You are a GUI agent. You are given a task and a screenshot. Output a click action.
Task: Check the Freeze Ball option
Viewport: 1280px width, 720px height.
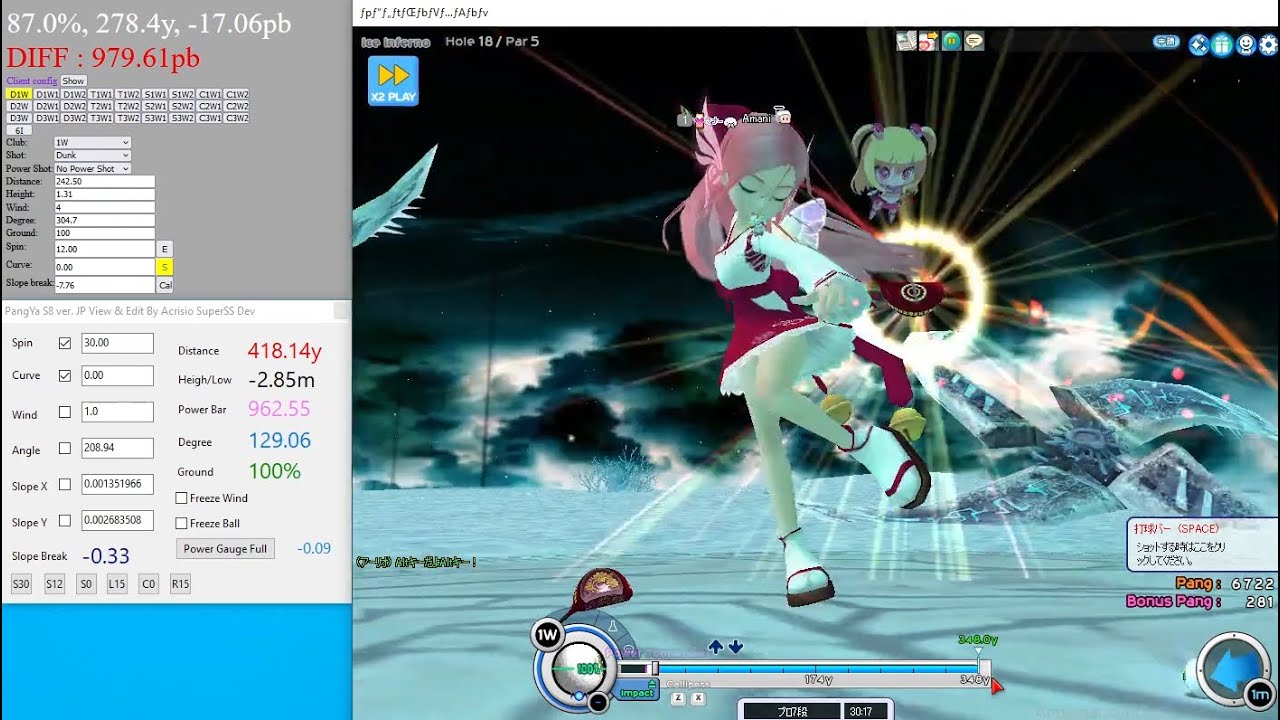click(181, 523)
